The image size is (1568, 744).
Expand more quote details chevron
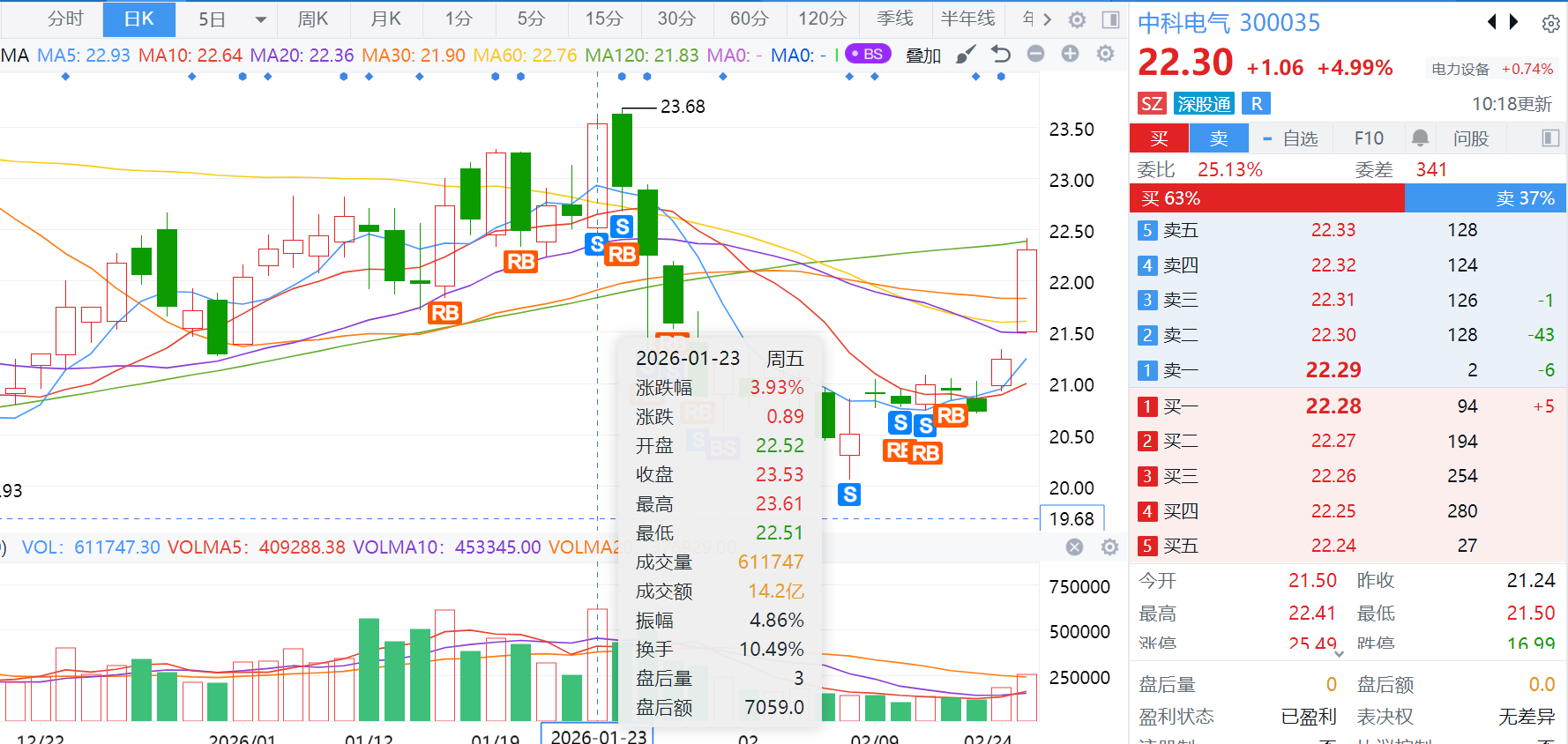point(1339,654)
